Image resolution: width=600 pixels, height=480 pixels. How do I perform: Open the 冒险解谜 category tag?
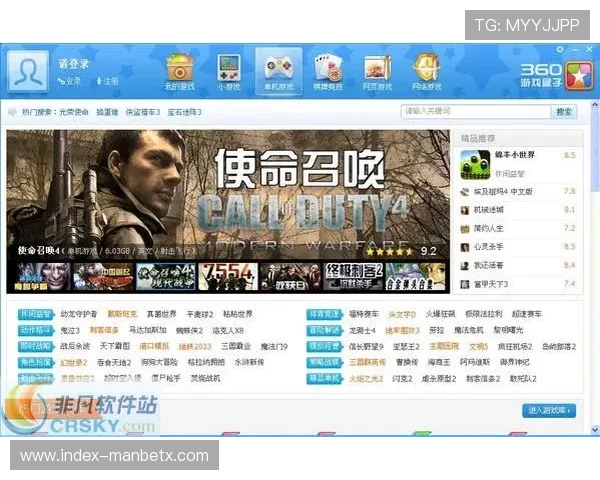click(324, 330)
